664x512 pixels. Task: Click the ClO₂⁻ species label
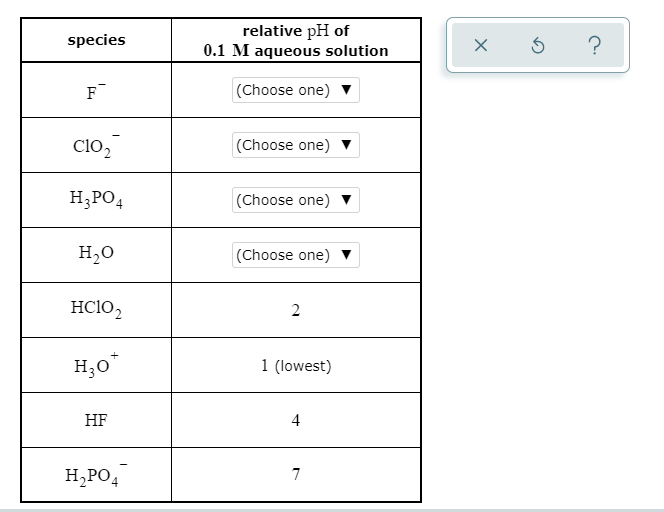(96, 146)
